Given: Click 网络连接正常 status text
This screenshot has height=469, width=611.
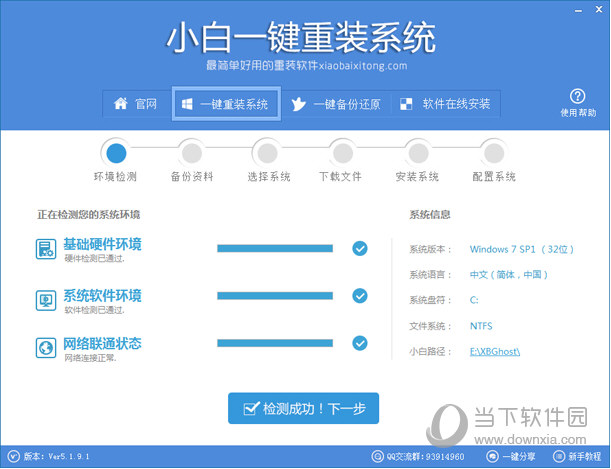Looking at the screenshot, I should (x=90, y=358).
